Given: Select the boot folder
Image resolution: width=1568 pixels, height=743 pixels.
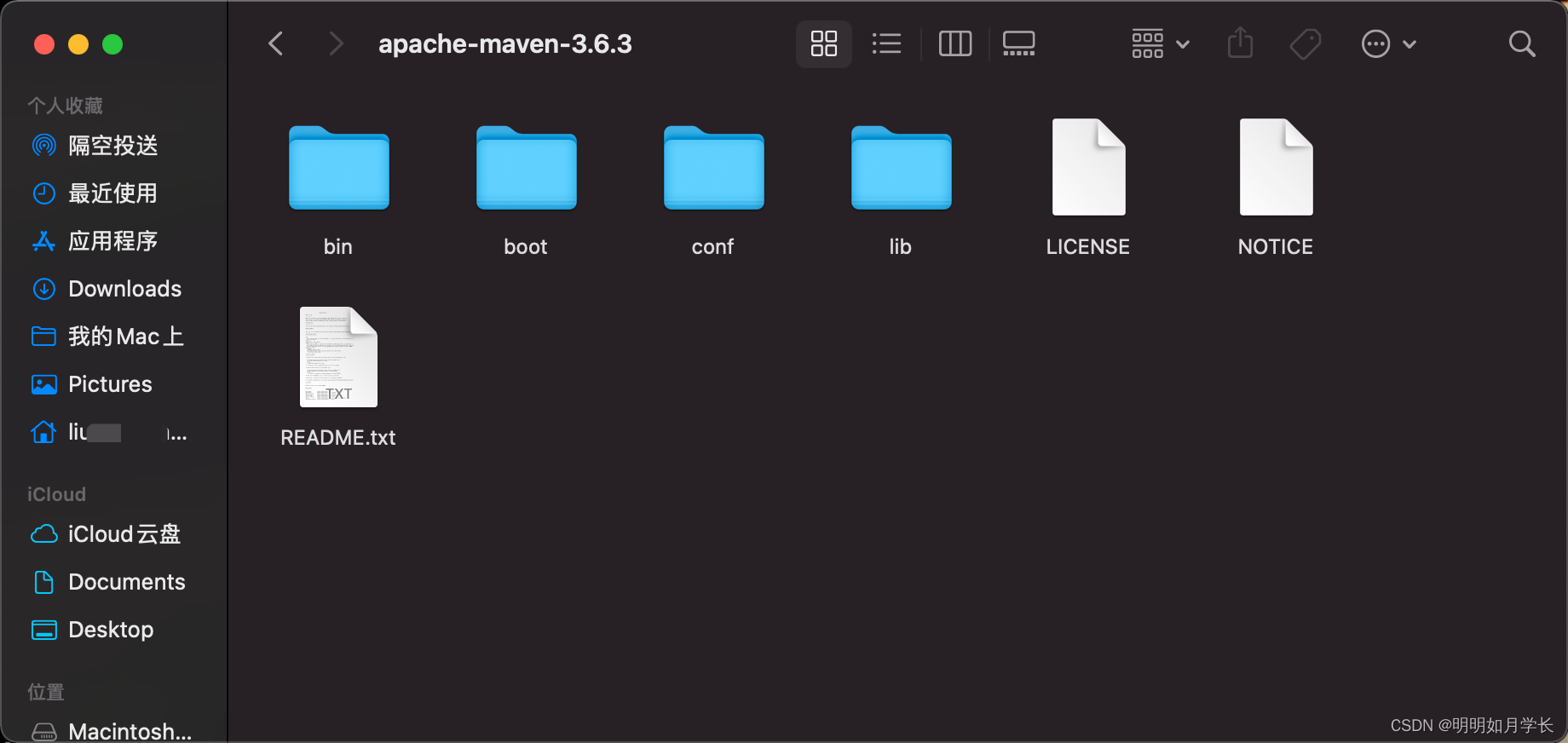Looking at the screenshot, I should point(527,168).
